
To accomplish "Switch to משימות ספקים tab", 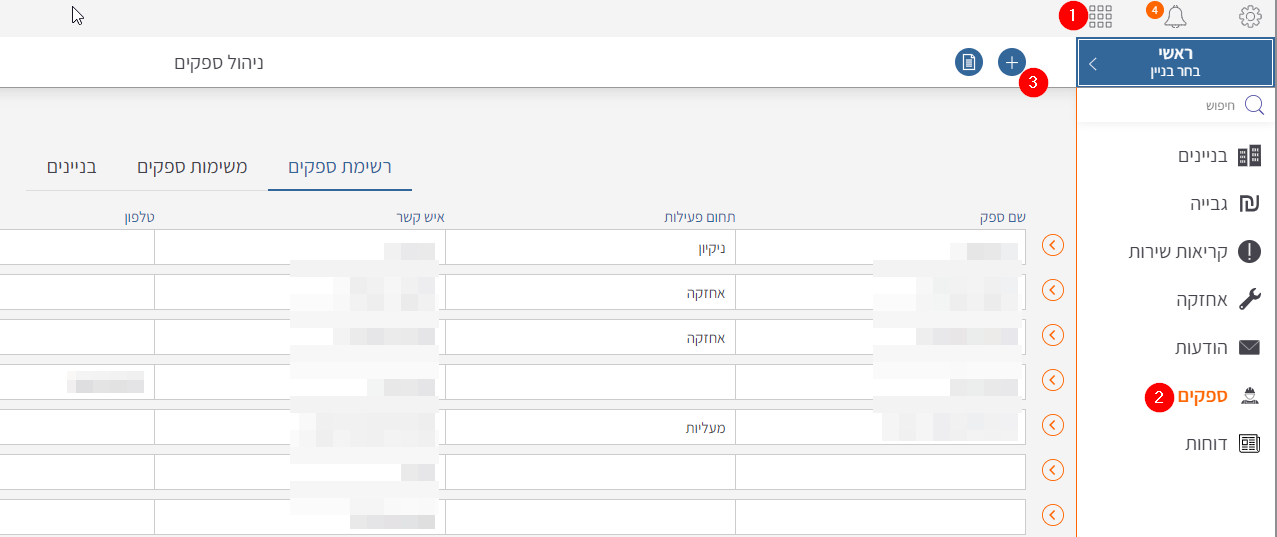I will 192,166.
